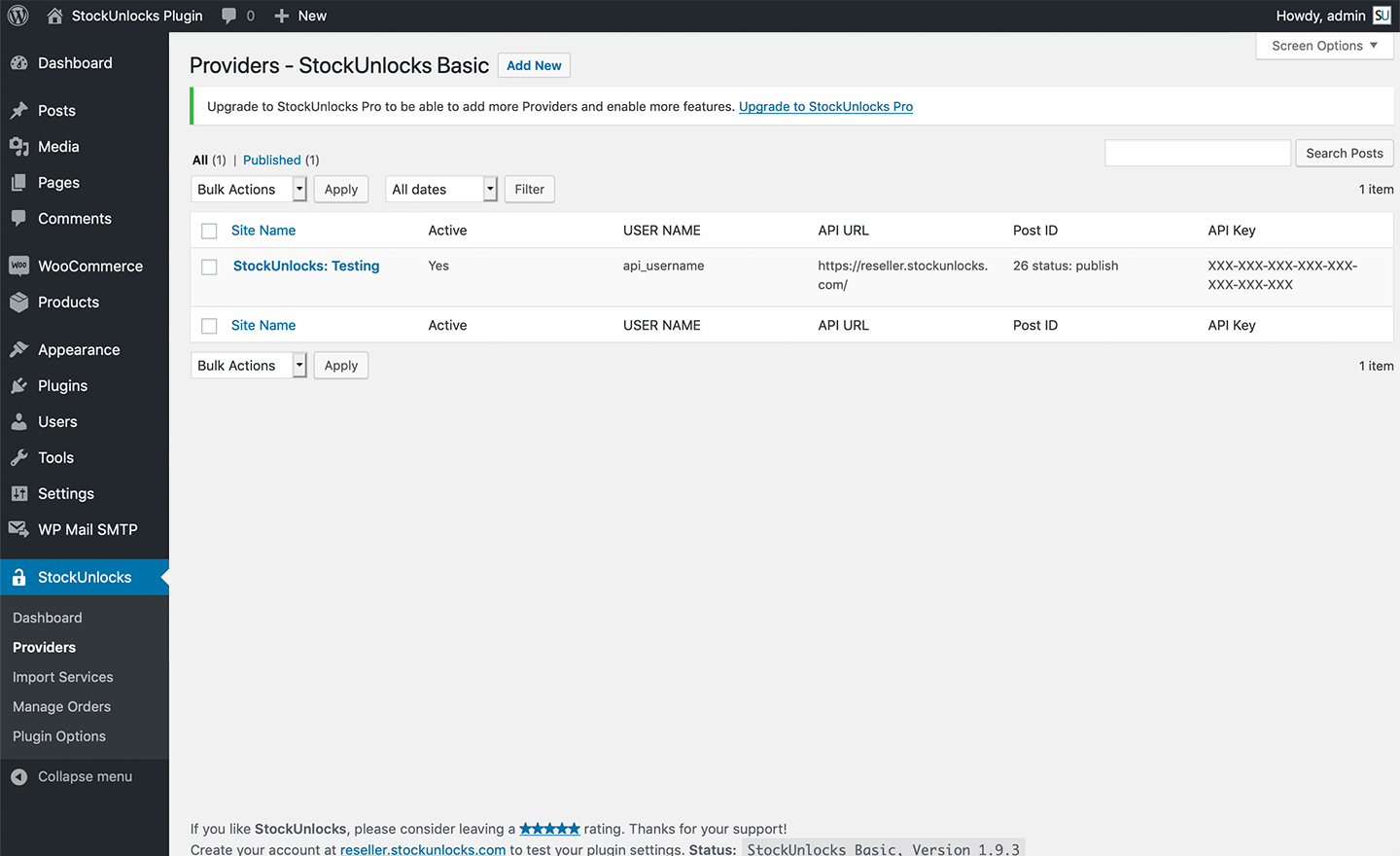Open the comments bubble icon in admin bar

coord(229,16)
